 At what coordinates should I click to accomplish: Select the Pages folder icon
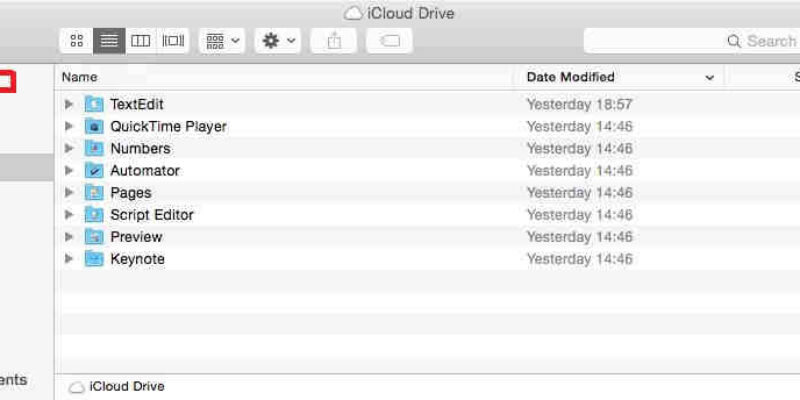point(94,192)
